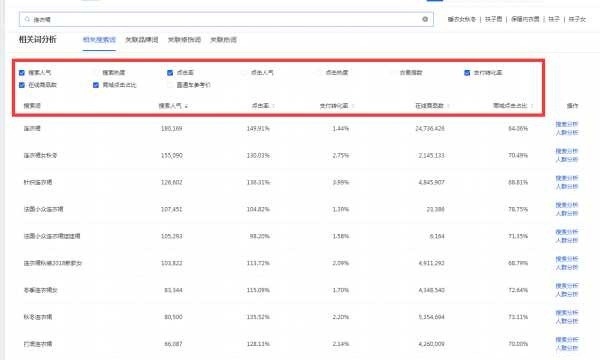Open 人群分析 for the 24,736,426 row
This screenshot has width=600, height=360.
coord(567,132)
